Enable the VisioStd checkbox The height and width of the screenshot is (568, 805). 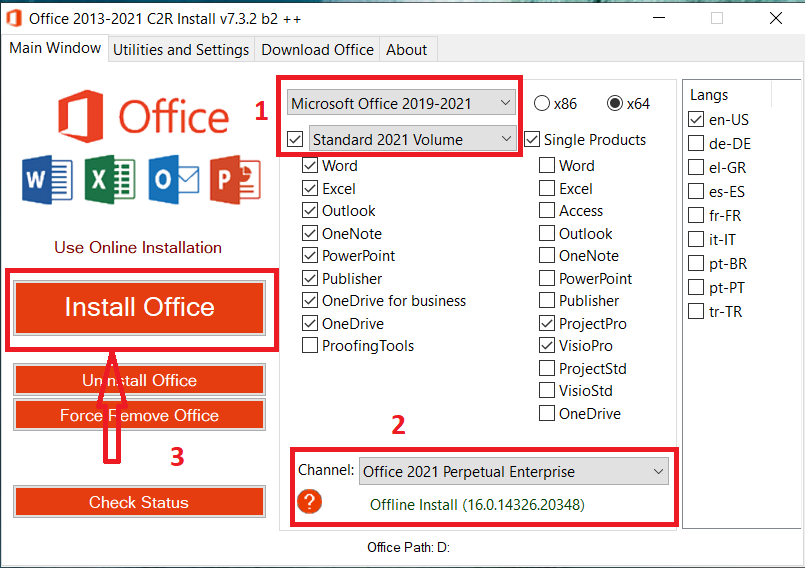tap(547, 391)
